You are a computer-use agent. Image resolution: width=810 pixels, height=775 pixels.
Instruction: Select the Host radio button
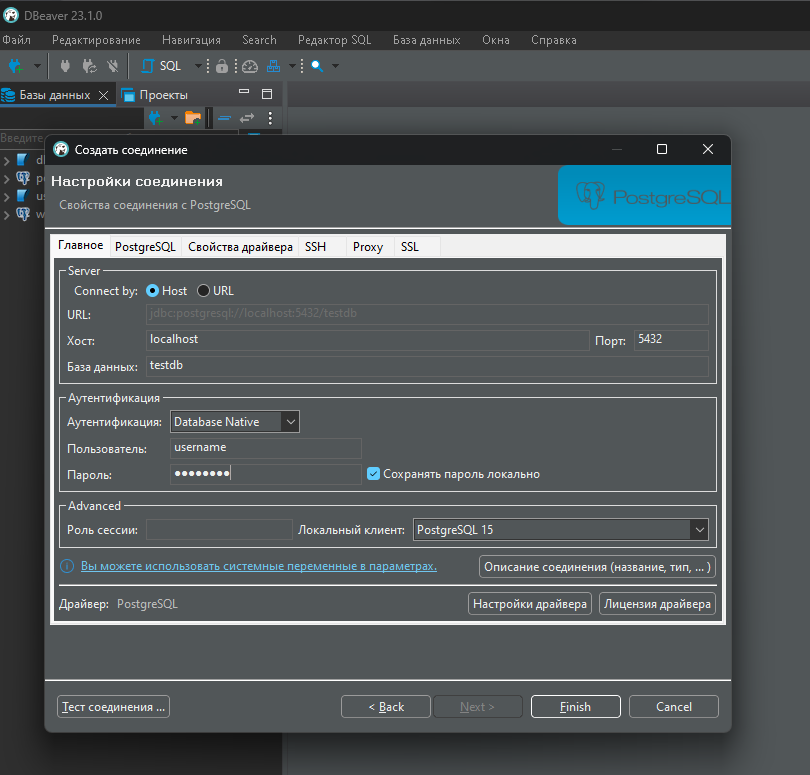[x=152, y=291]
